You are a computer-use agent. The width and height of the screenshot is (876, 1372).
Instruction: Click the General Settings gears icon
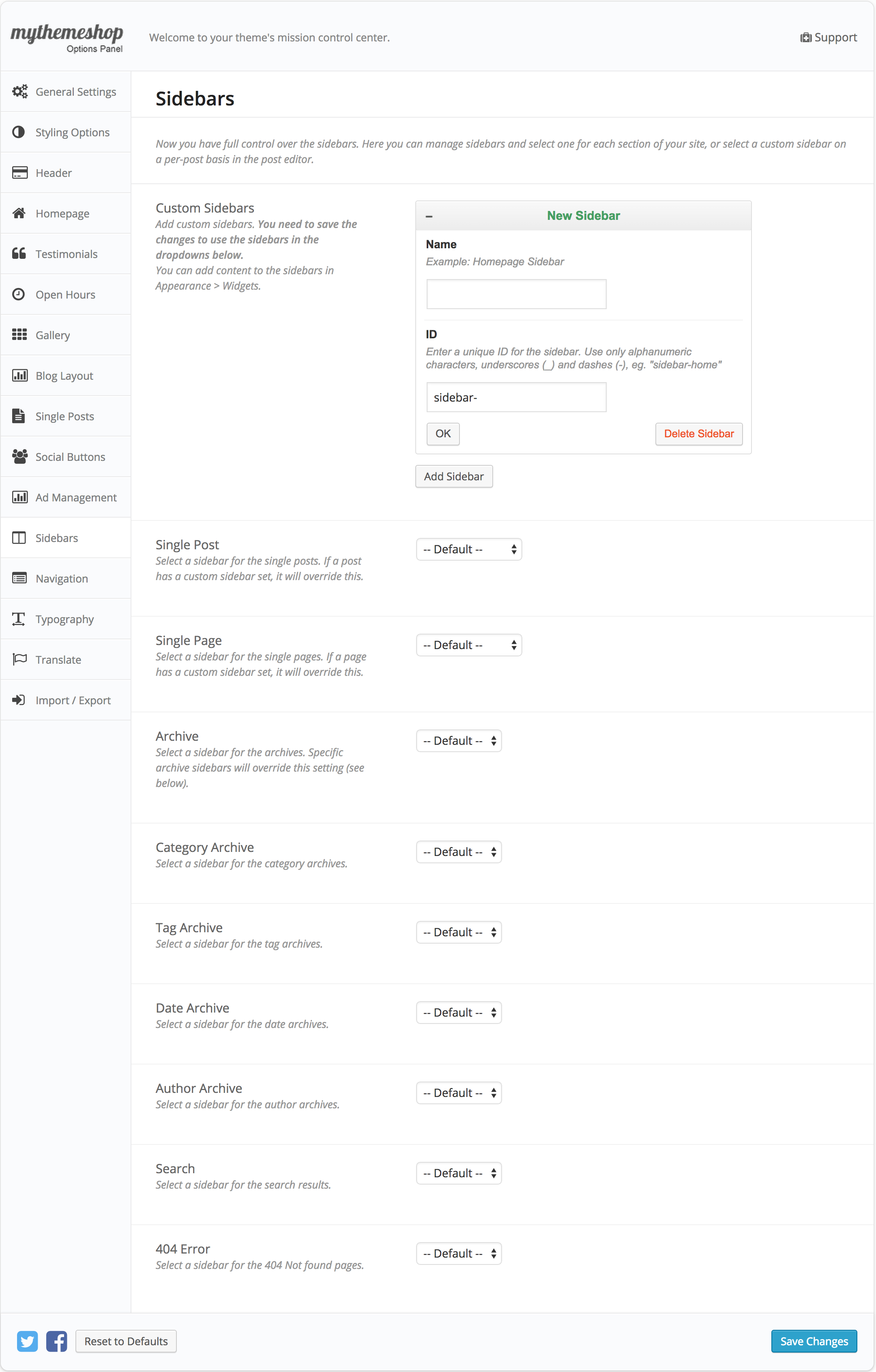(x=20, y=92)
